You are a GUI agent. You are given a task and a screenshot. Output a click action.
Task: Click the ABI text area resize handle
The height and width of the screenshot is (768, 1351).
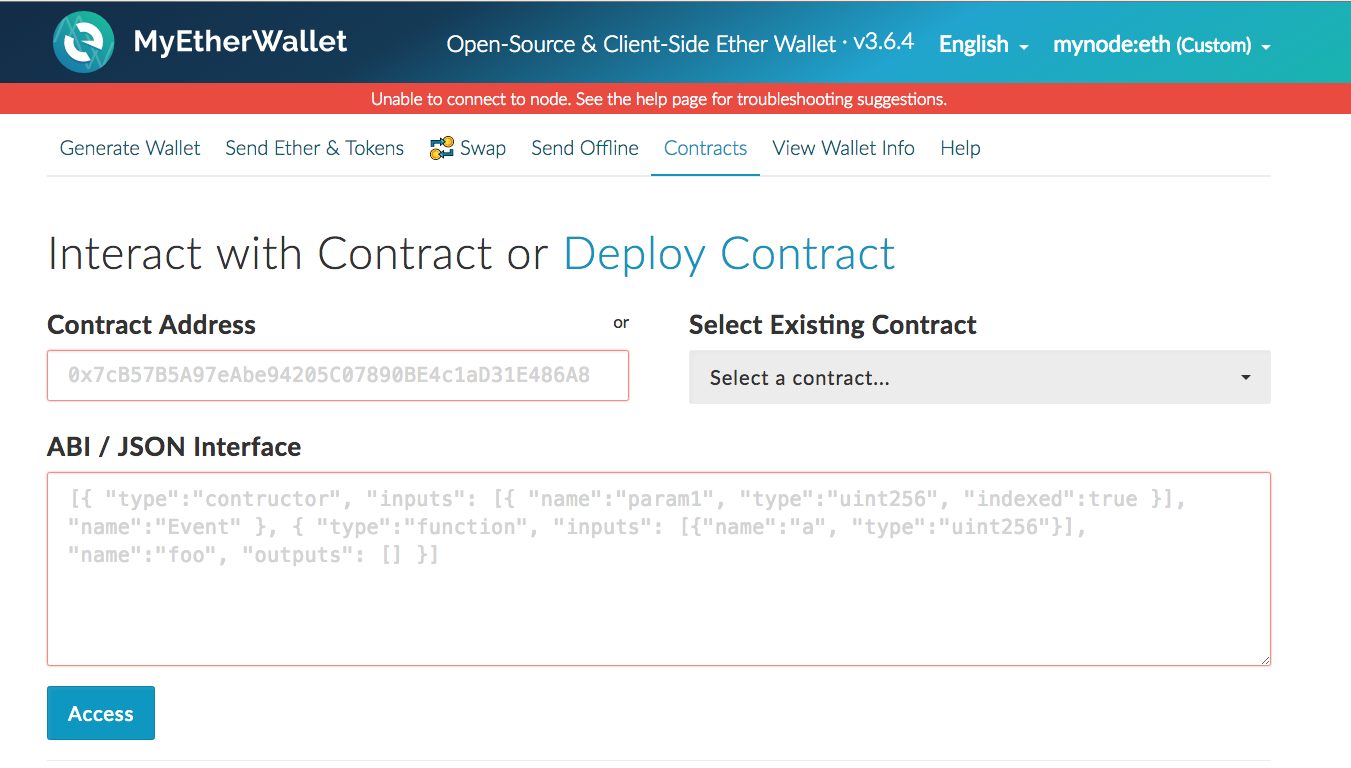tap(1264, 659)
